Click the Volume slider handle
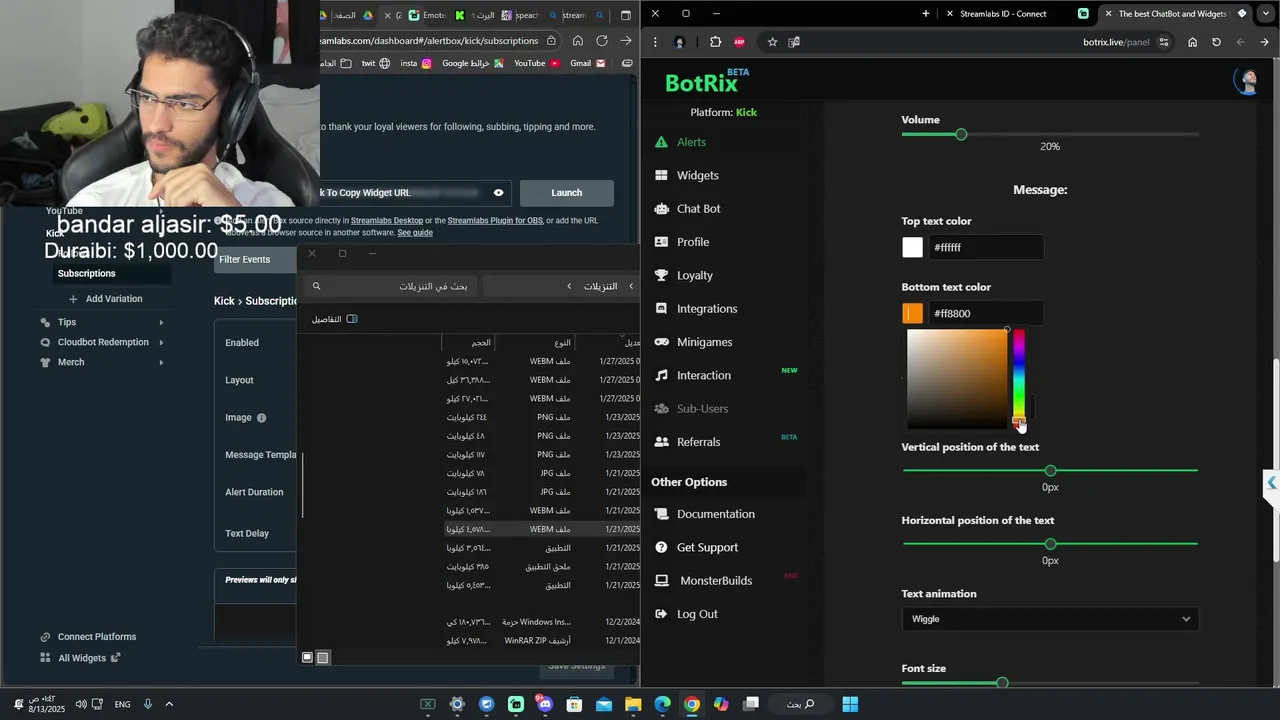This screenshot has width=1280, height=720. [x=961, y=134]
